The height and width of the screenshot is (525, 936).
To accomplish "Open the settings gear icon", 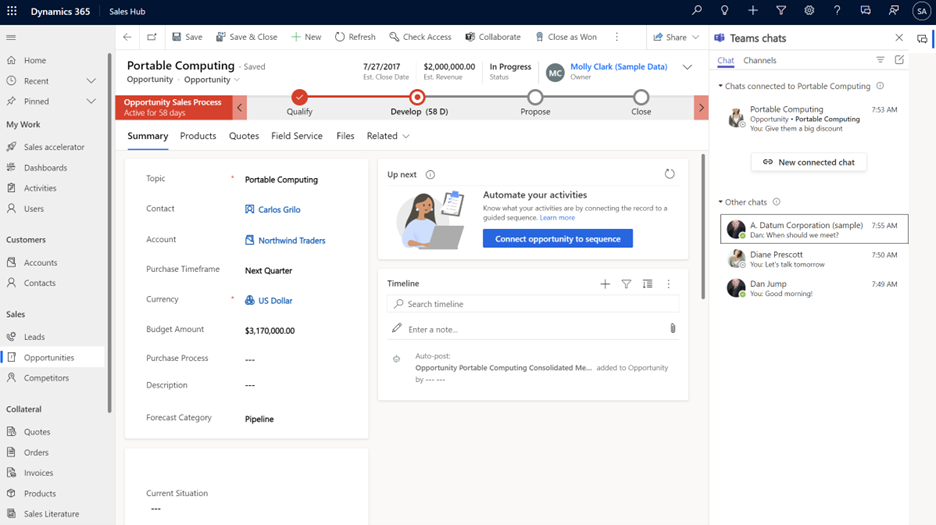I will click(809, 10).
